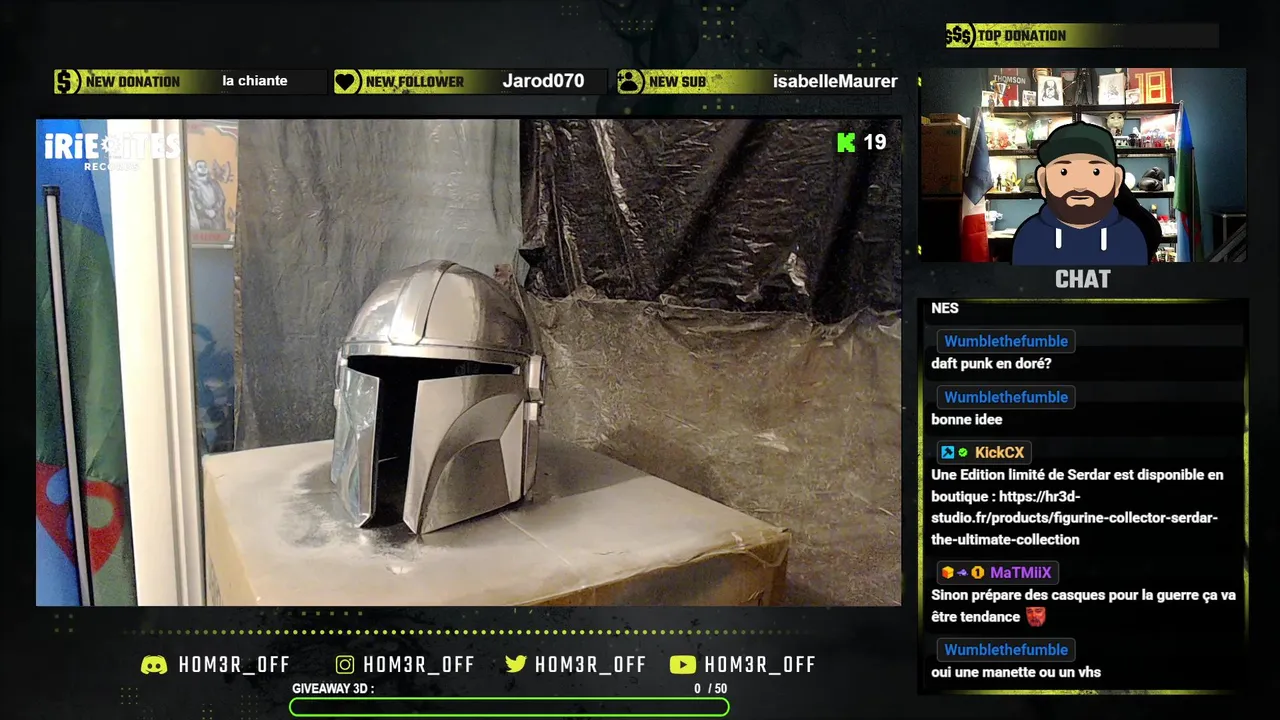Click the 'la chiante' donor name
This screenshot has width=1280, height=720.
pyautogui.click(x=255, y=81)
